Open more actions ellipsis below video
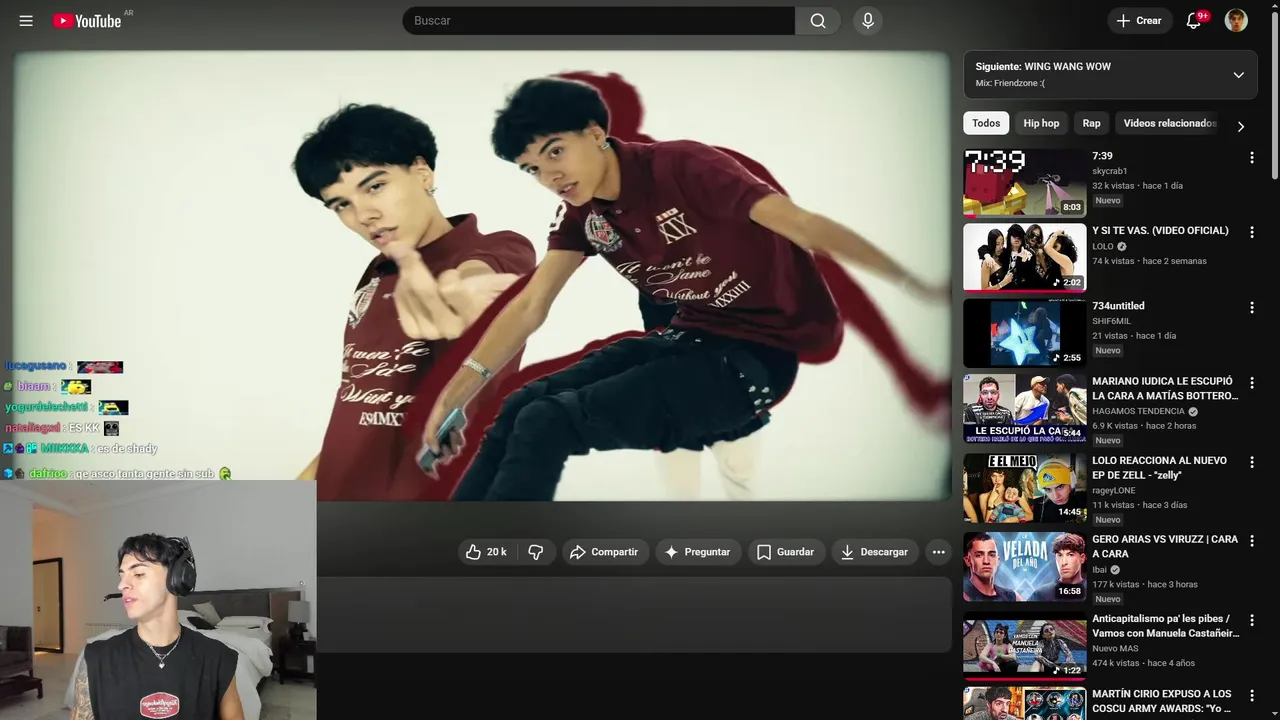The width and height of the screenshot is (1280, 720). (938, 552)
